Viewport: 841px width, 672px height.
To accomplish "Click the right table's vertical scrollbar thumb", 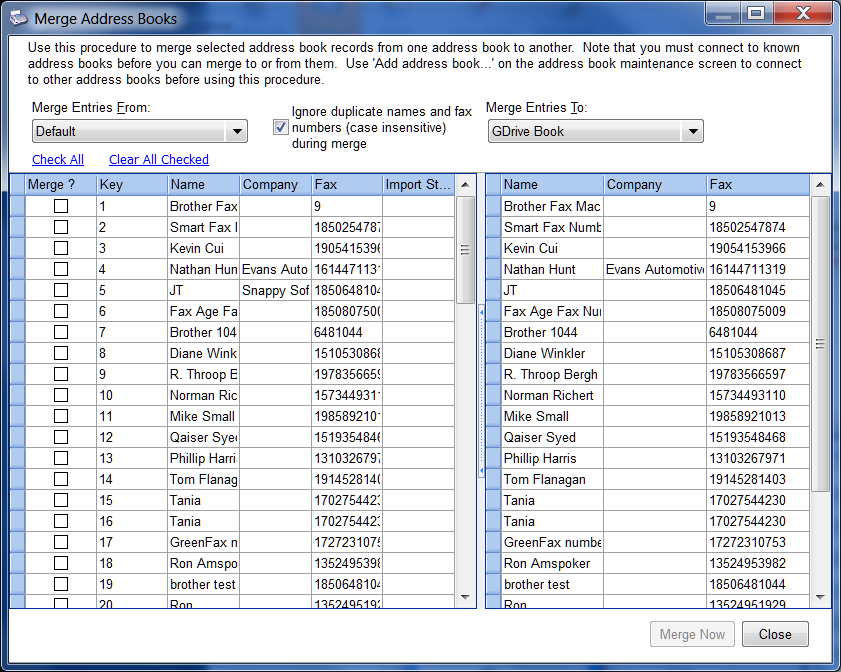I will (x=820, y=343).
